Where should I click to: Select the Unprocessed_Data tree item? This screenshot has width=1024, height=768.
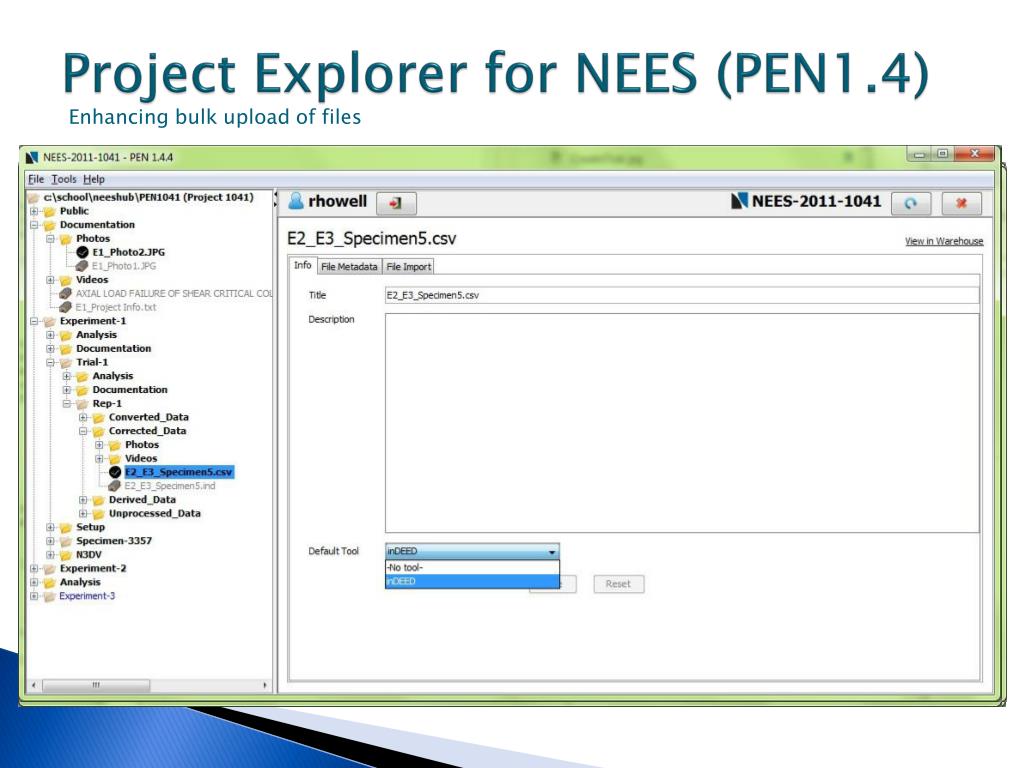point(155,513)
